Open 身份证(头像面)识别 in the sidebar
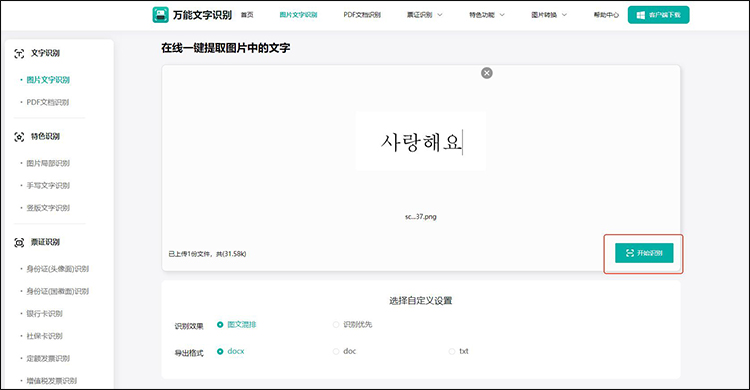The image size is (750, 390). click(x=57, y=269)
